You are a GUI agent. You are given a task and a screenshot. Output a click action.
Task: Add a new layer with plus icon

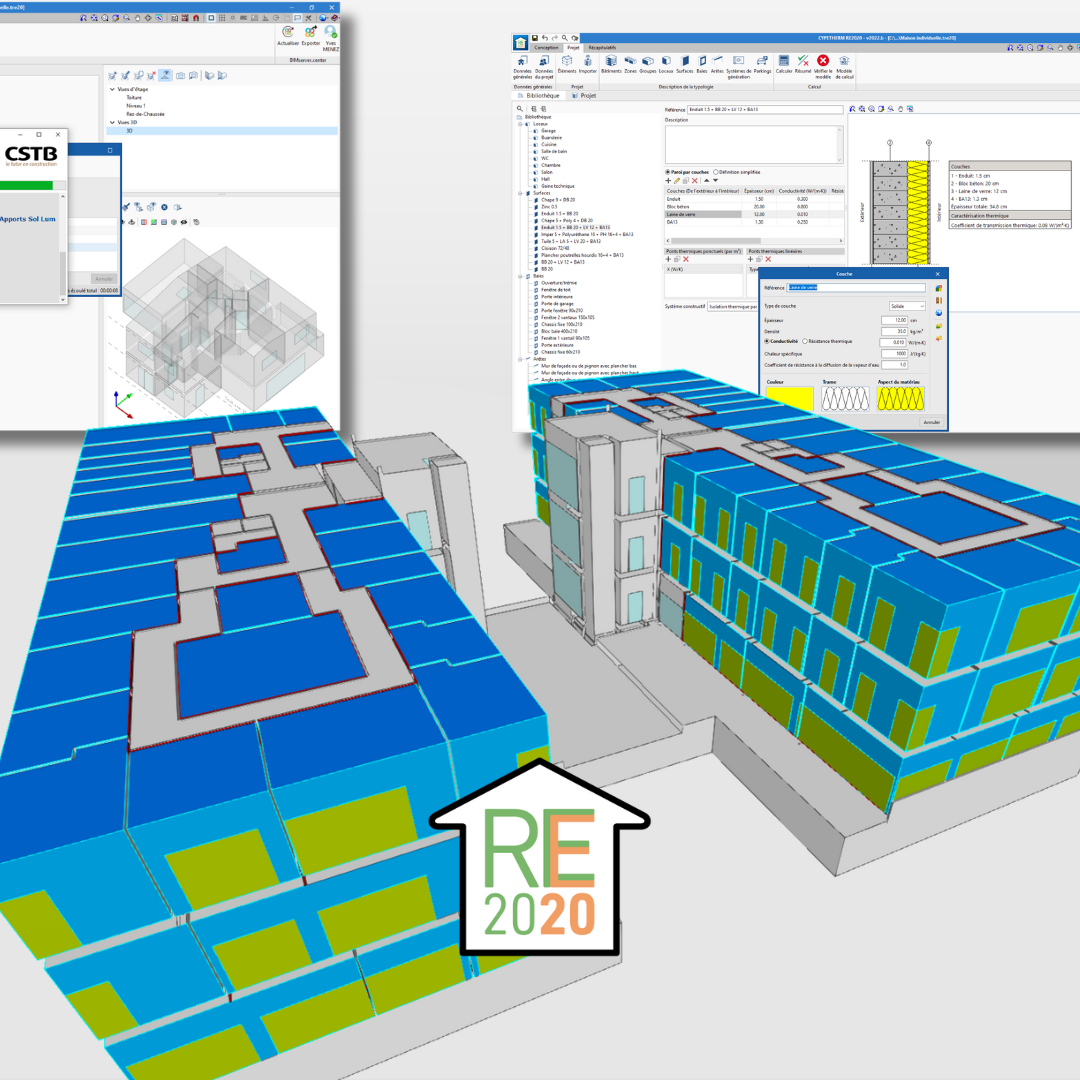point(668,181)
